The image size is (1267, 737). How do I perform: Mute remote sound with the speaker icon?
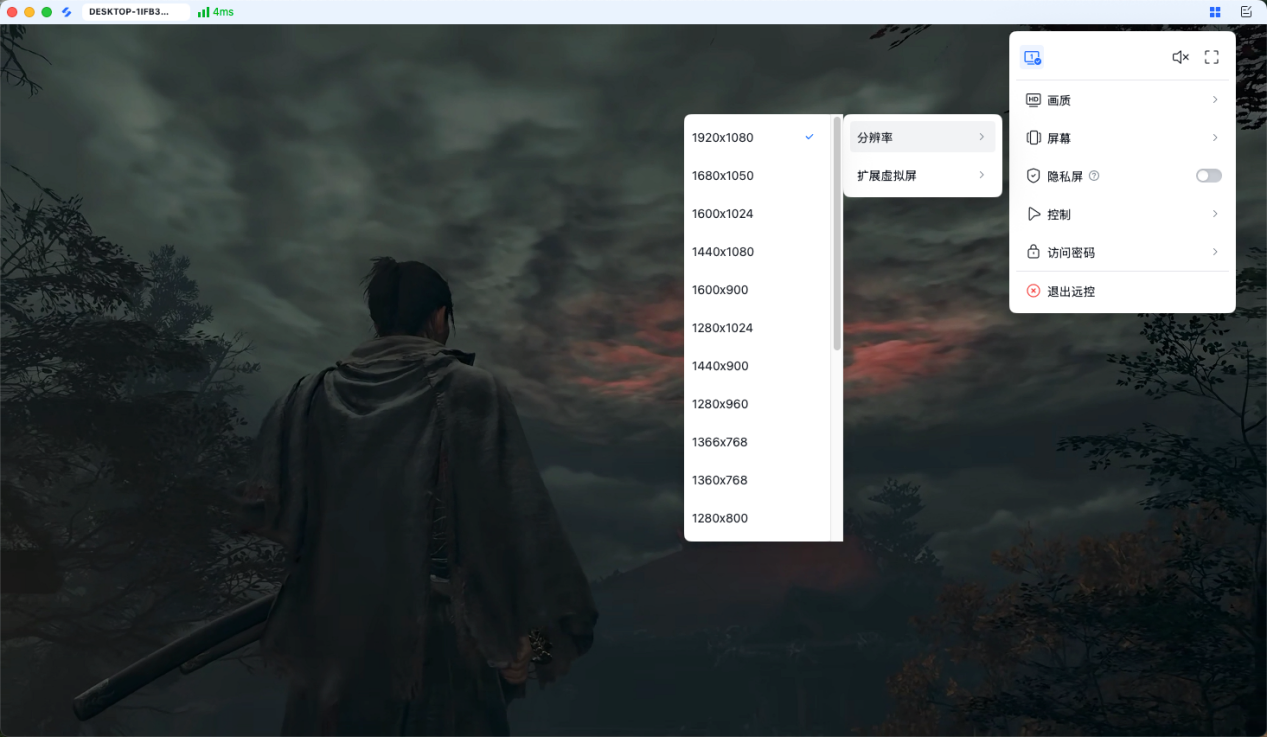coord(1180,58)
